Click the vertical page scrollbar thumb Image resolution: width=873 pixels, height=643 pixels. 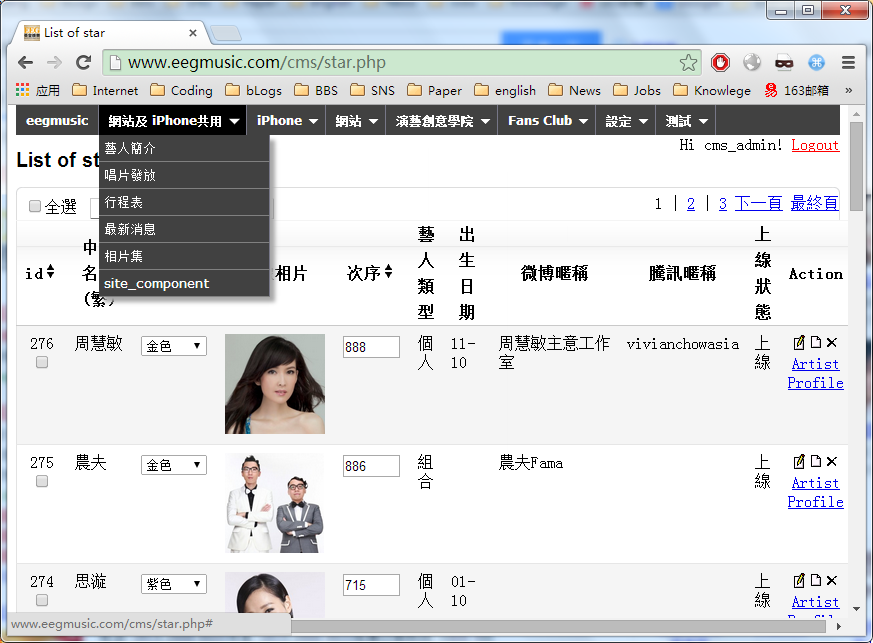pyautogui.click(x=856, y=166)
